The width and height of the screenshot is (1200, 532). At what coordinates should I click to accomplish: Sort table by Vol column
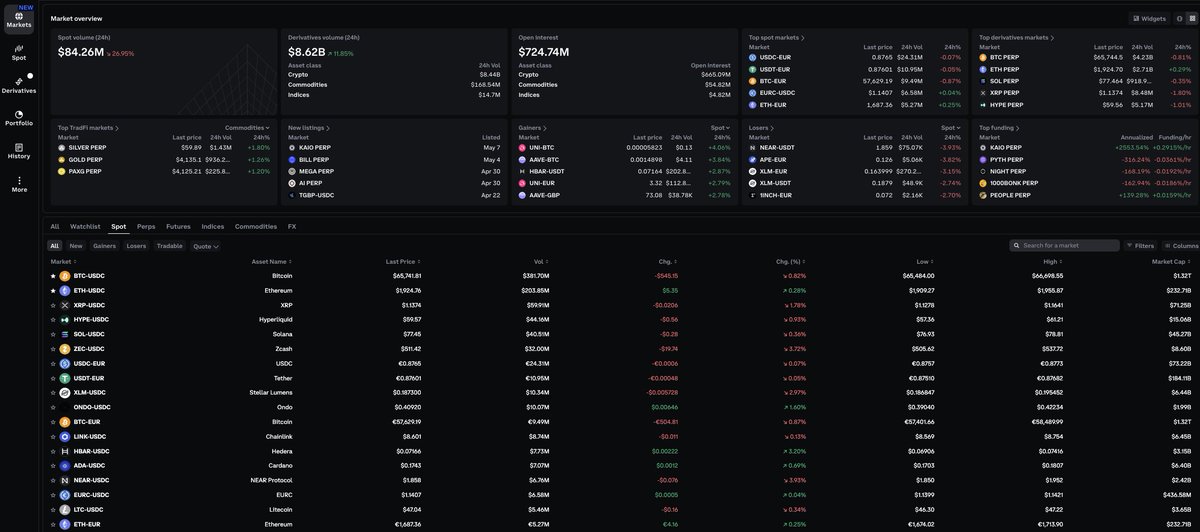click(x=543, y=261)
